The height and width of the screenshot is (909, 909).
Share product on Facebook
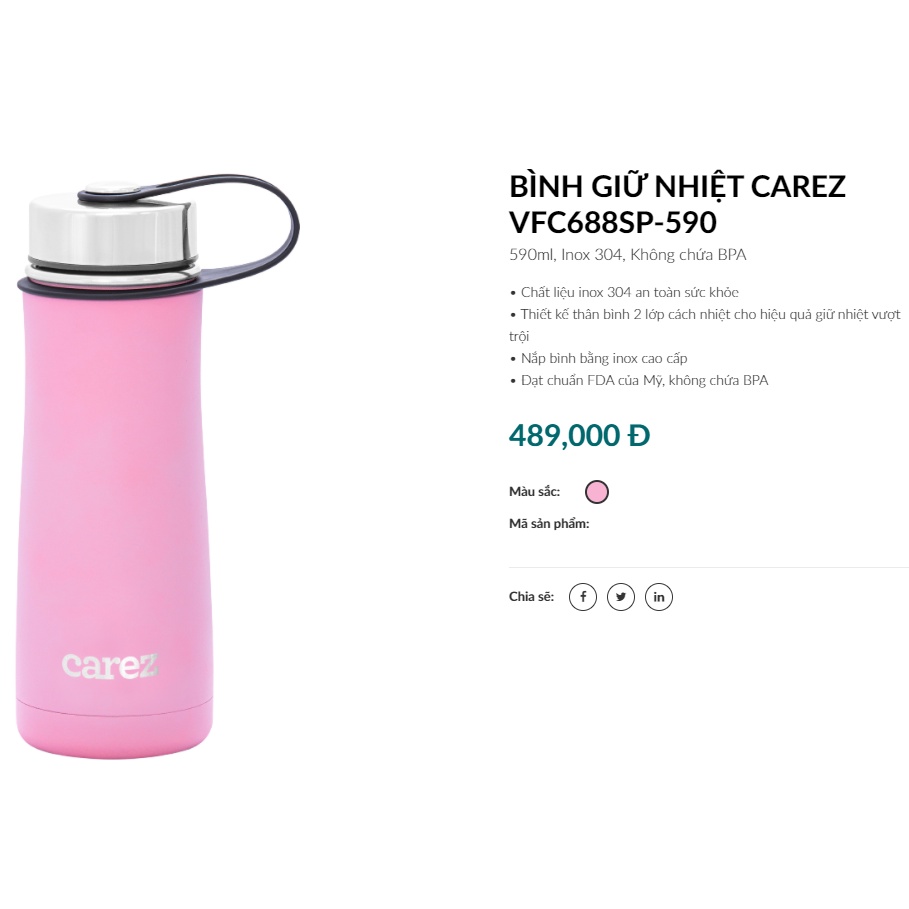583,597
